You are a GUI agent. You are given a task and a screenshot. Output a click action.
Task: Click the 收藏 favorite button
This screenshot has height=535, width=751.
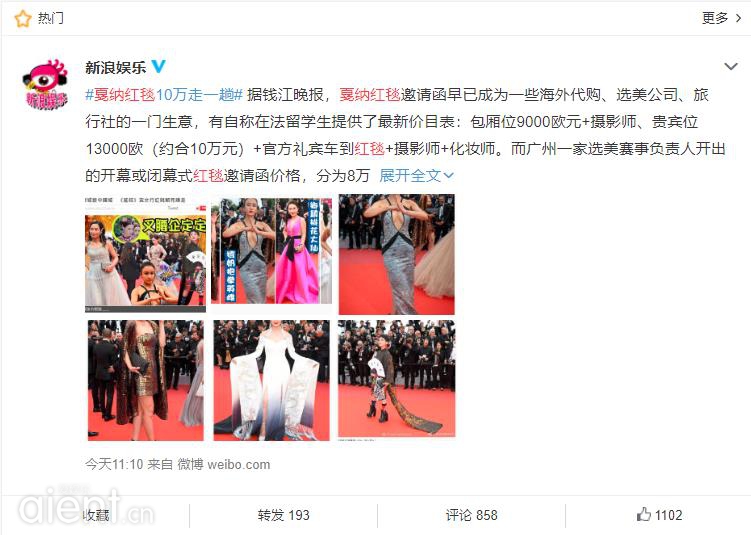click(x=96, y=515)
